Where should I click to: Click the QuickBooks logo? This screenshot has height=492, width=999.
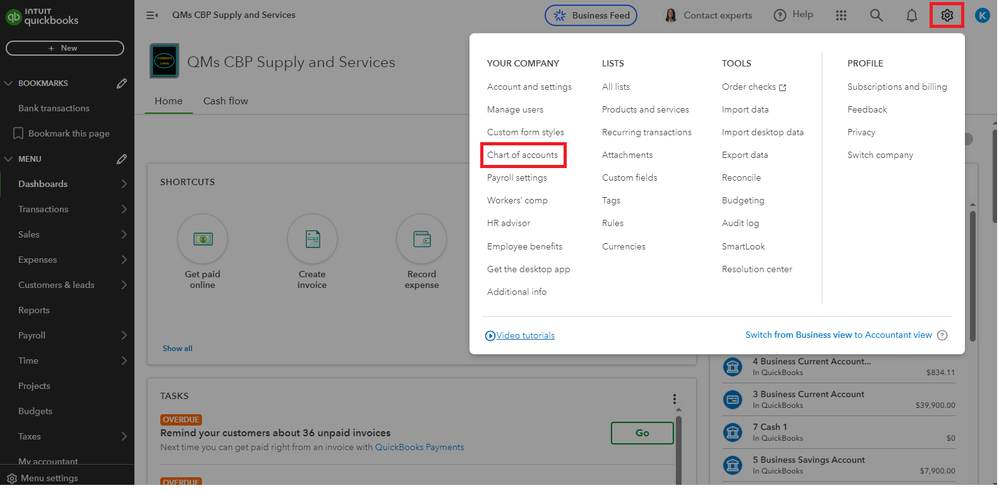[x=42, y=16]
